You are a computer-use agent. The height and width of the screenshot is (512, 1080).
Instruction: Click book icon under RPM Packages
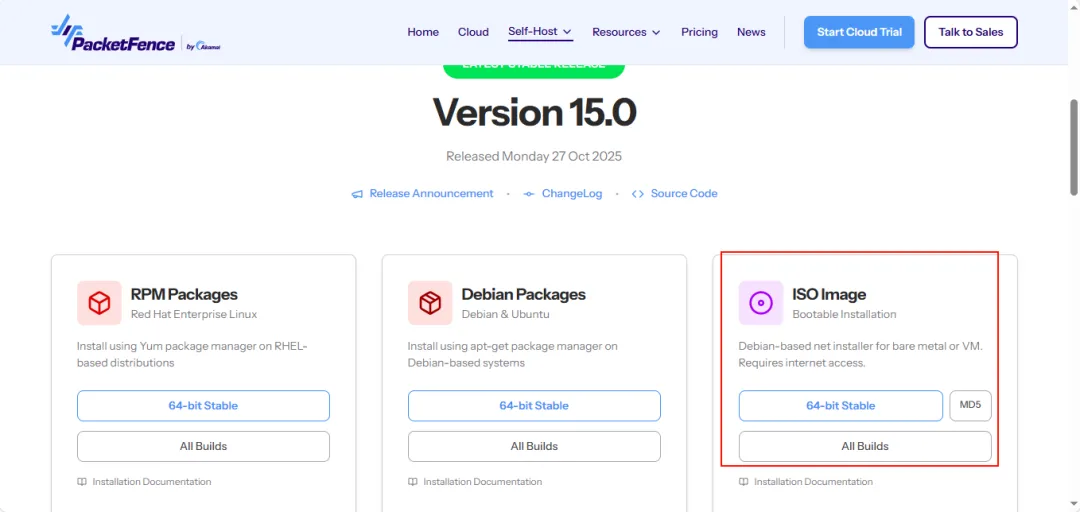coord(82,482)
